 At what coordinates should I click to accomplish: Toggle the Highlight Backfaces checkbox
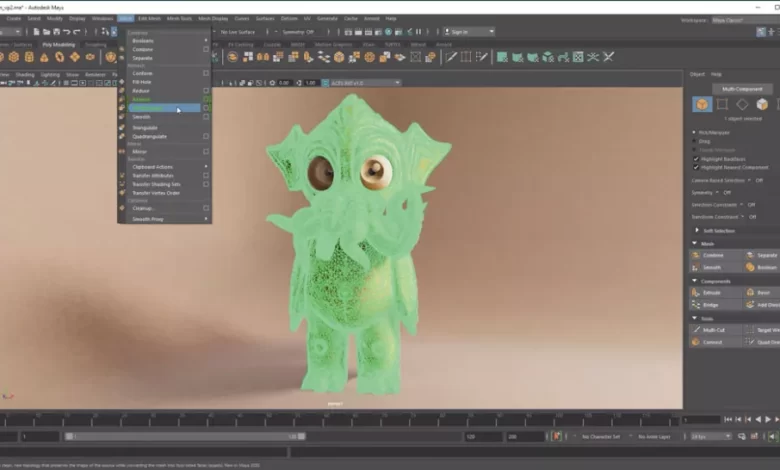(x=696, y=158)
